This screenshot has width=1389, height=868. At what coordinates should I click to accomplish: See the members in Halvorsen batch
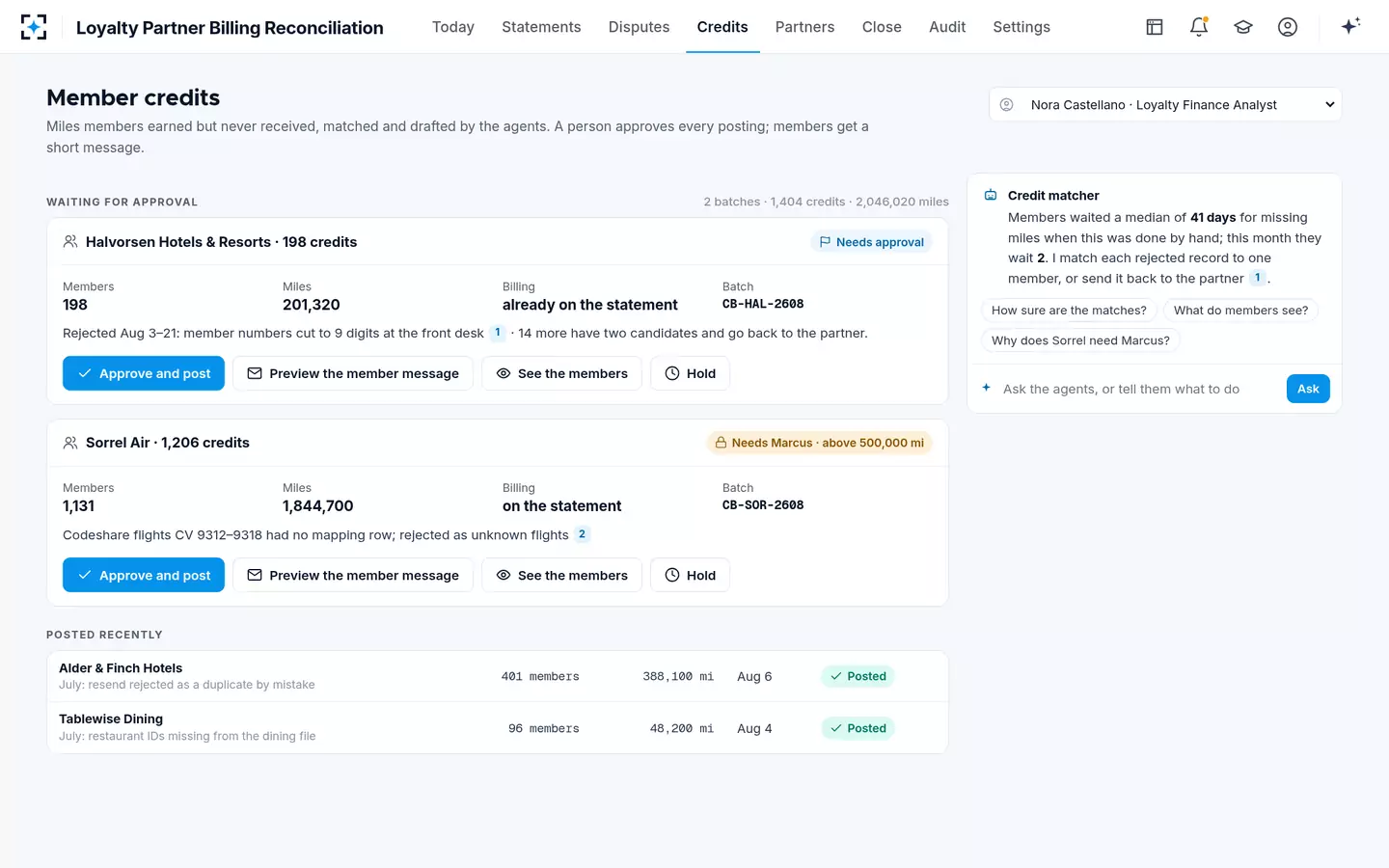561,373
